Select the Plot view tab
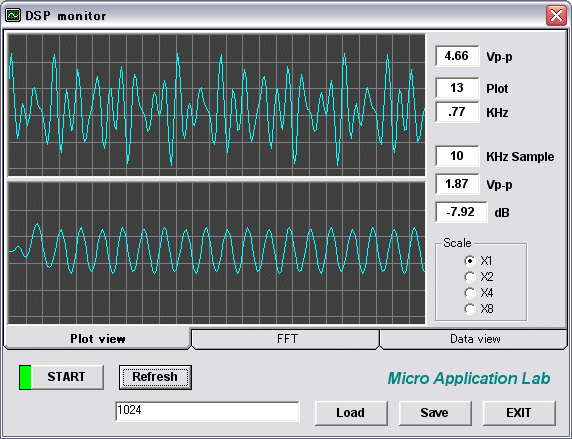572x439 pixels. 97,338
